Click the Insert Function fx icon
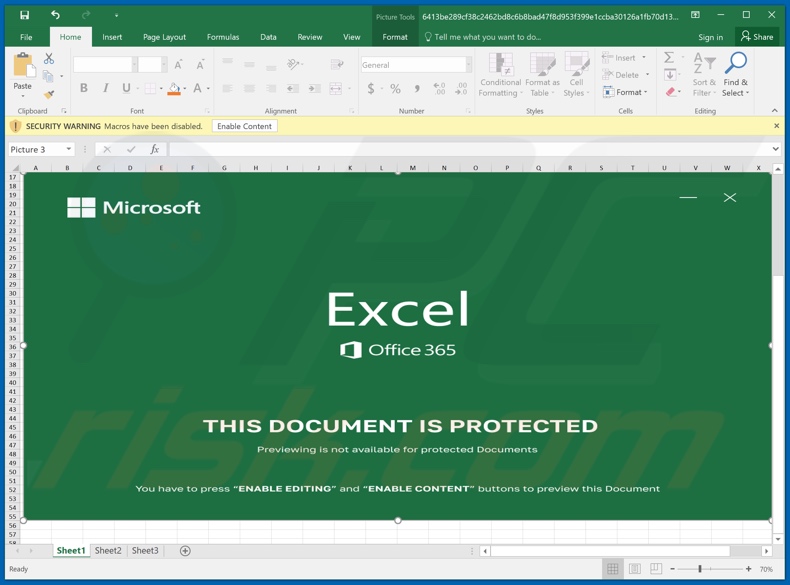790x585 pixels. coord(155,149)
